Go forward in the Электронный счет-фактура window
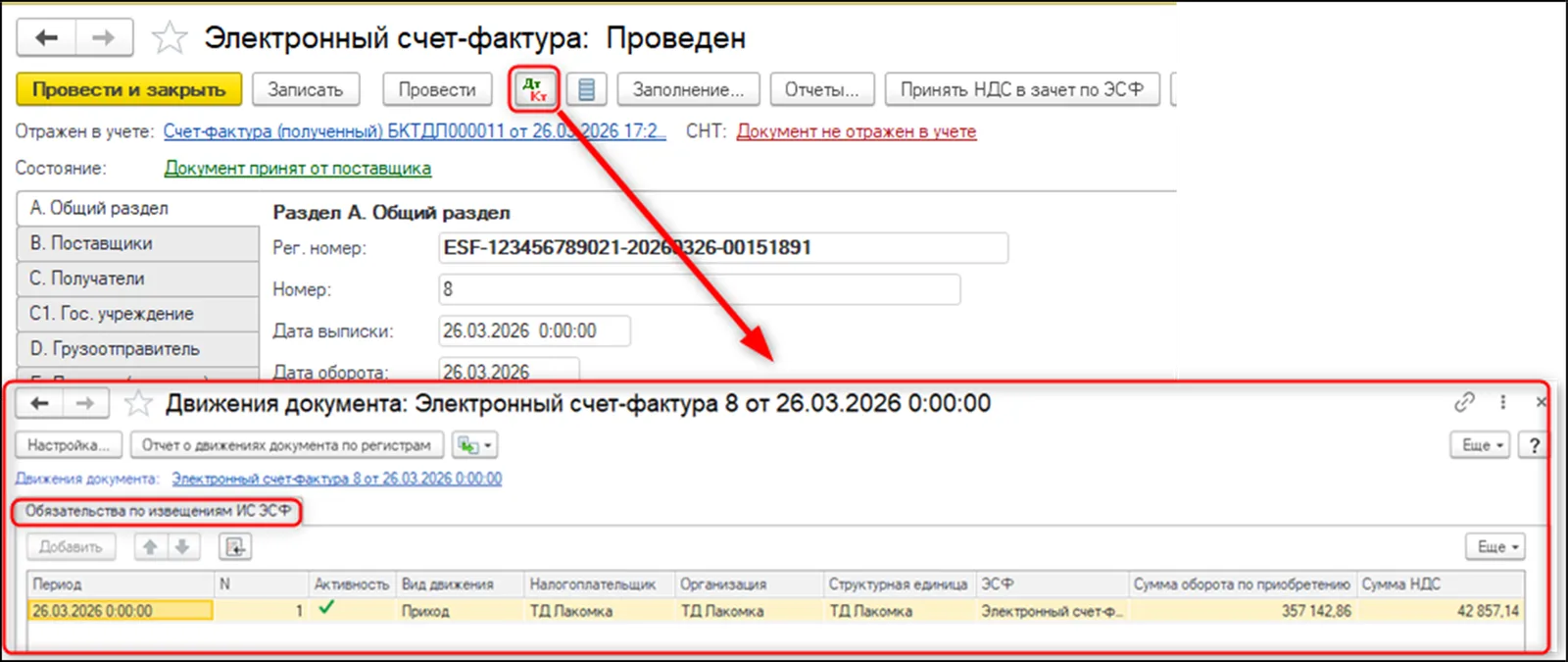The image size is (1568, 662). pos(104,38)
